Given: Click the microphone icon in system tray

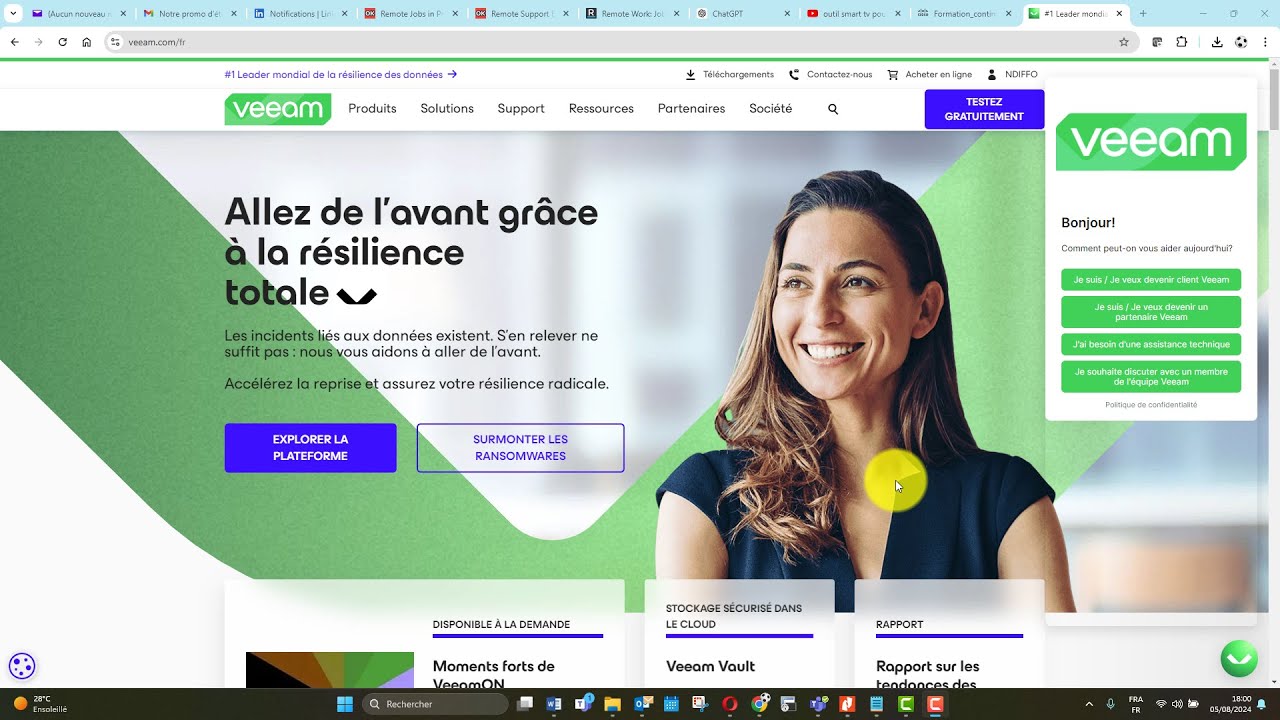Looking at the screenshot, I should [x=1110, y=704].
